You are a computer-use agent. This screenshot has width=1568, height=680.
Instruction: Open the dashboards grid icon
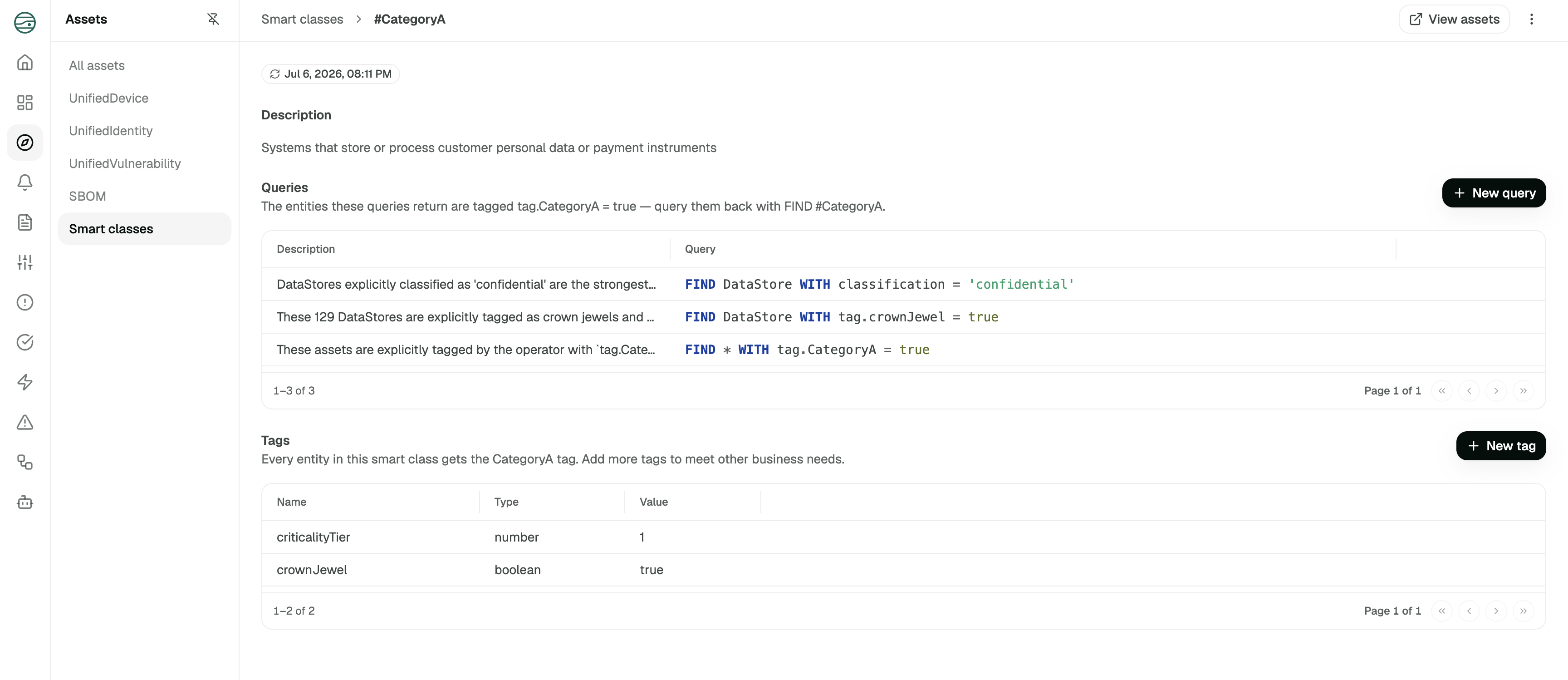25,102
